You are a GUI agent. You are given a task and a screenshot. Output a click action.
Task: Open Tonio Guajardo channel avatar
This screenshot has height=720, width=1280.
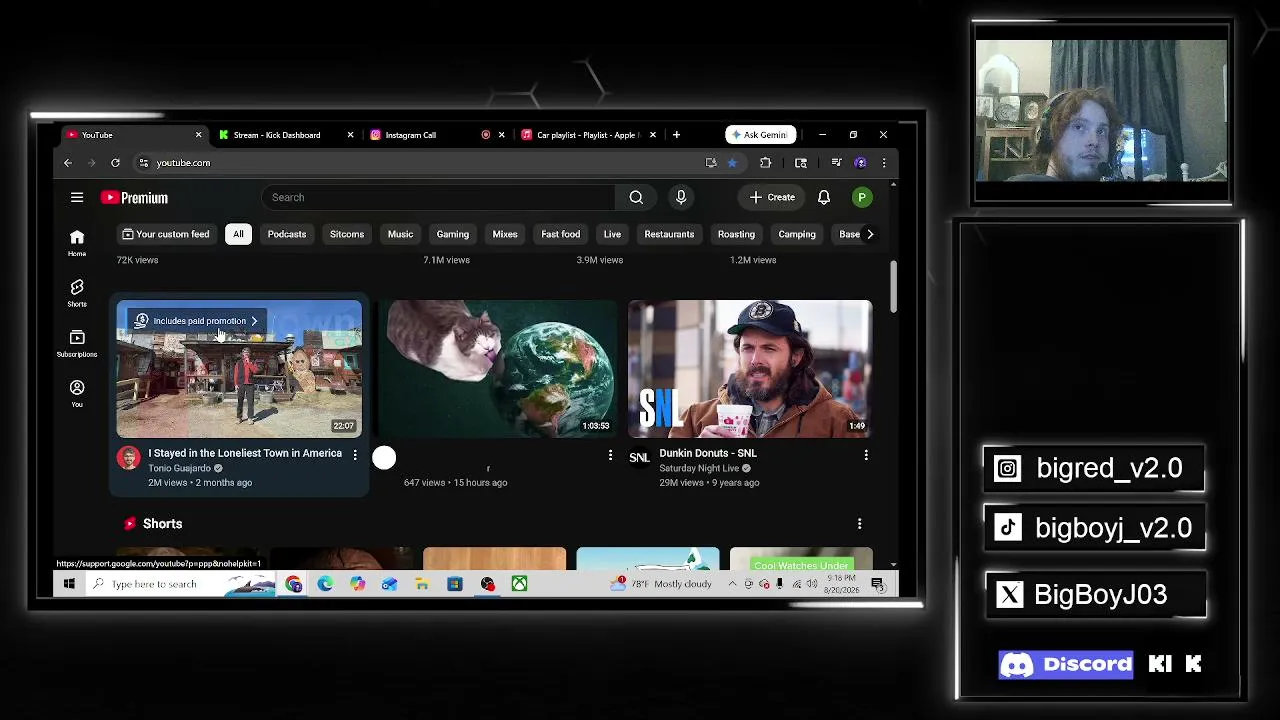click(x=128, y=458)
